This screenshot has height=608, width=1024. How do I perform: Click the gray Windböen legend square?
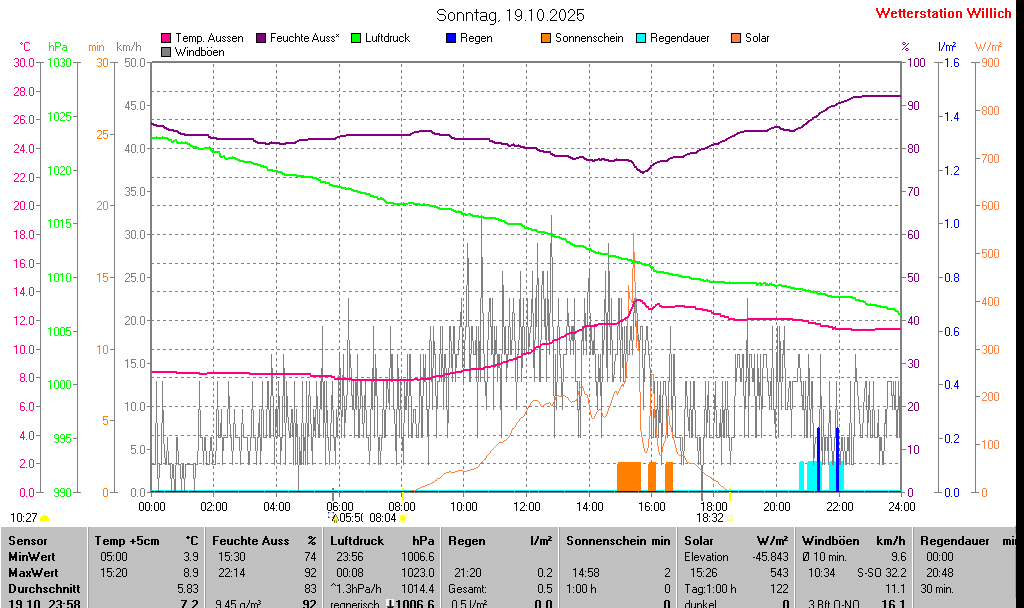coord(166,52)
